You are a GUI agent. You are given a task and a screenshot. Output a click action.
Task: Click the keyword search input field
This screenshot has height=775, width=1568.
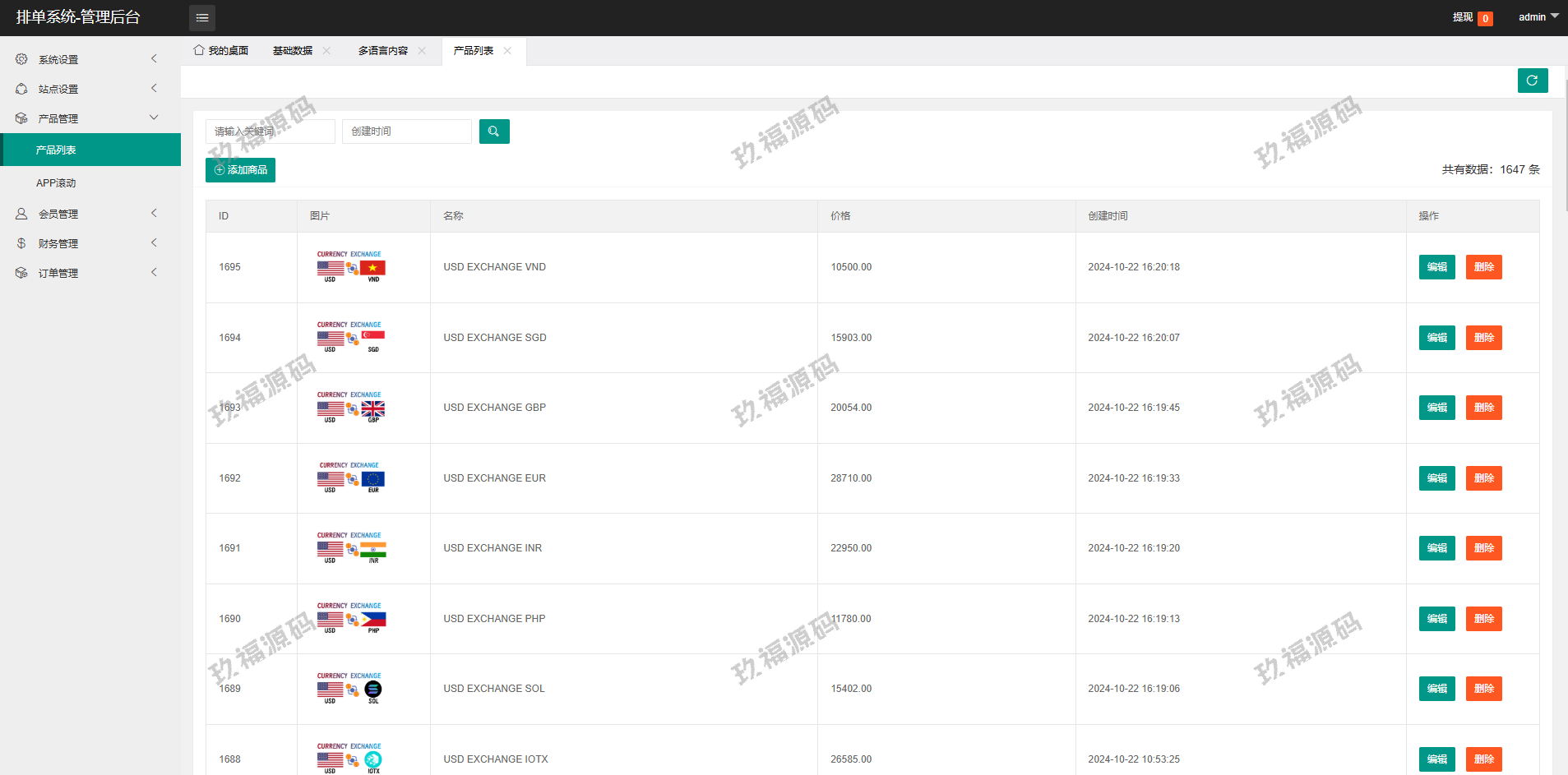click(270, 131)
